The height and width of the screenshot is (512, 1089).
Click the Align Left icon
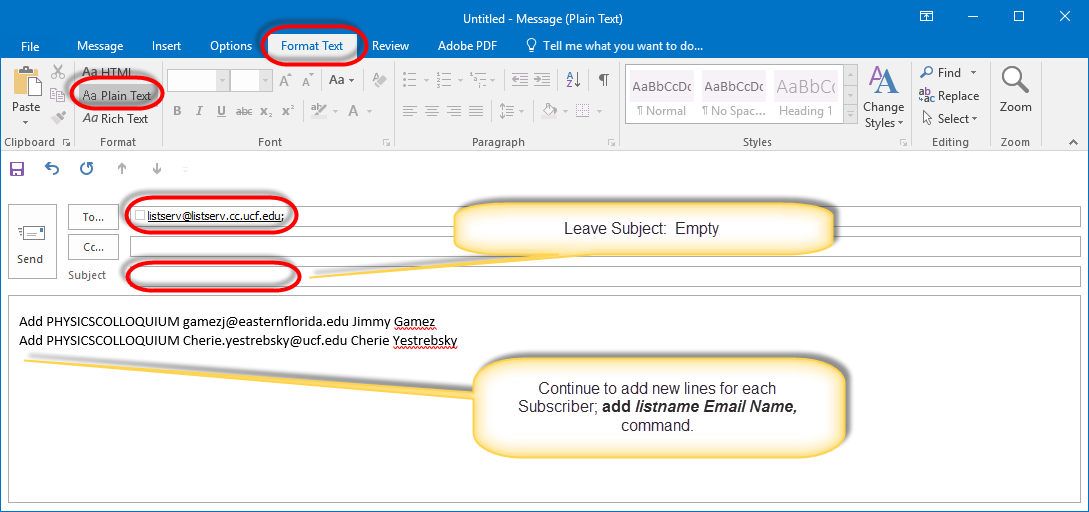[410, 110]
